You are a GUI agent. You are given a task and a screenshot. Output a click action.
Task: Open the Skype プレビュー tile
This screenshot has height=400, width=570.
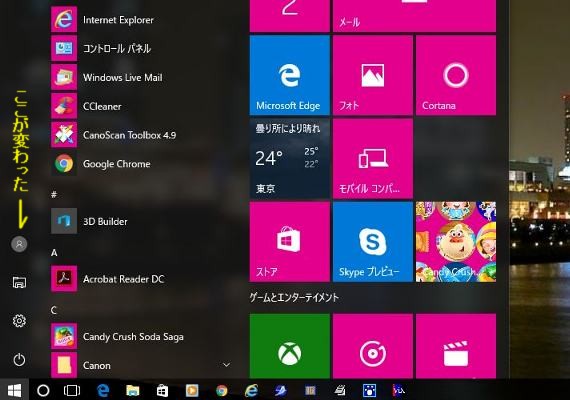[373, 242]
